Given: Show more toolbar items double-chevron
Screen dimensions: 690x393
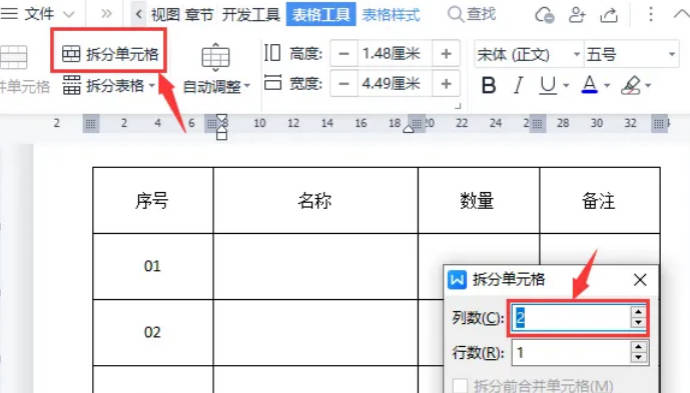Looking at the screenshot, I should click(106, 14).
